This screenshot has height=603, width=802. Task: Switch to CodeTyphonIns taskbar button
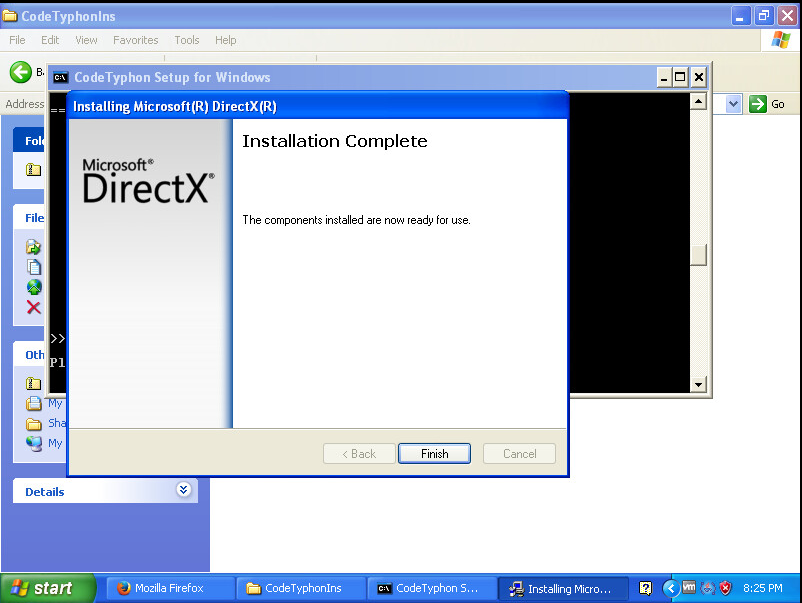coord(302,588)
